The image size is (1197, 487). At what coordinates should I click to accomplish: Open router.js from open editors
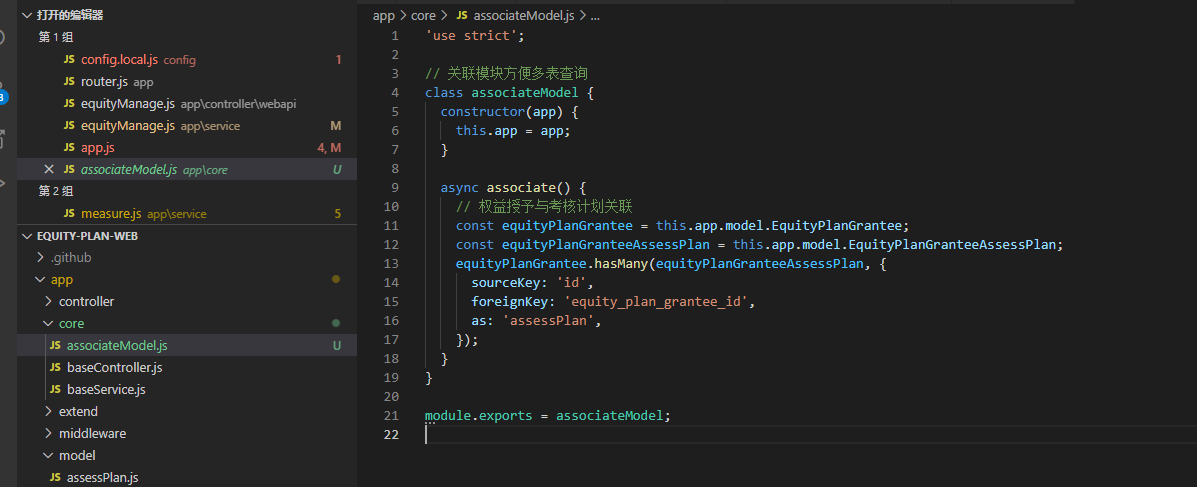(104, 81)
